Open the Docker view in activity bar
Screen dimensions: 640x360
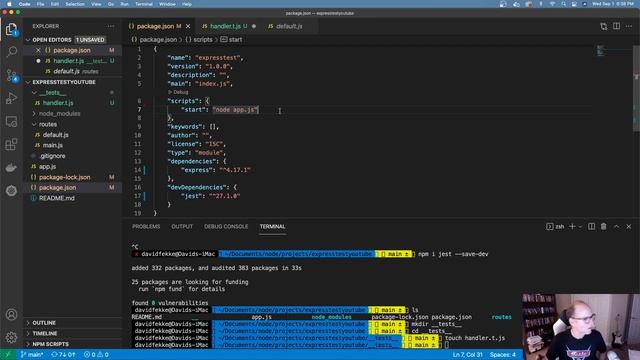click(11, 167)
